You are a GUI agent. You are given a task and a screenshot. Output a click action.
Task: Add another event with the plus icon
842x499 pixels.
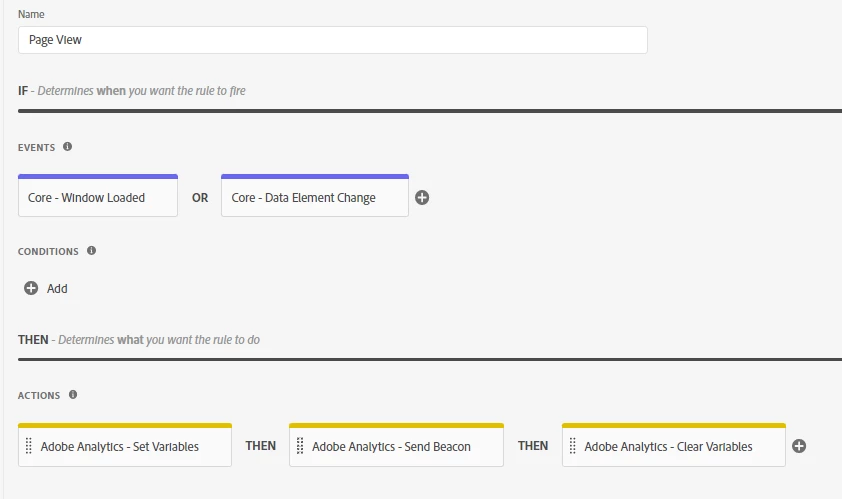(422, 198)
